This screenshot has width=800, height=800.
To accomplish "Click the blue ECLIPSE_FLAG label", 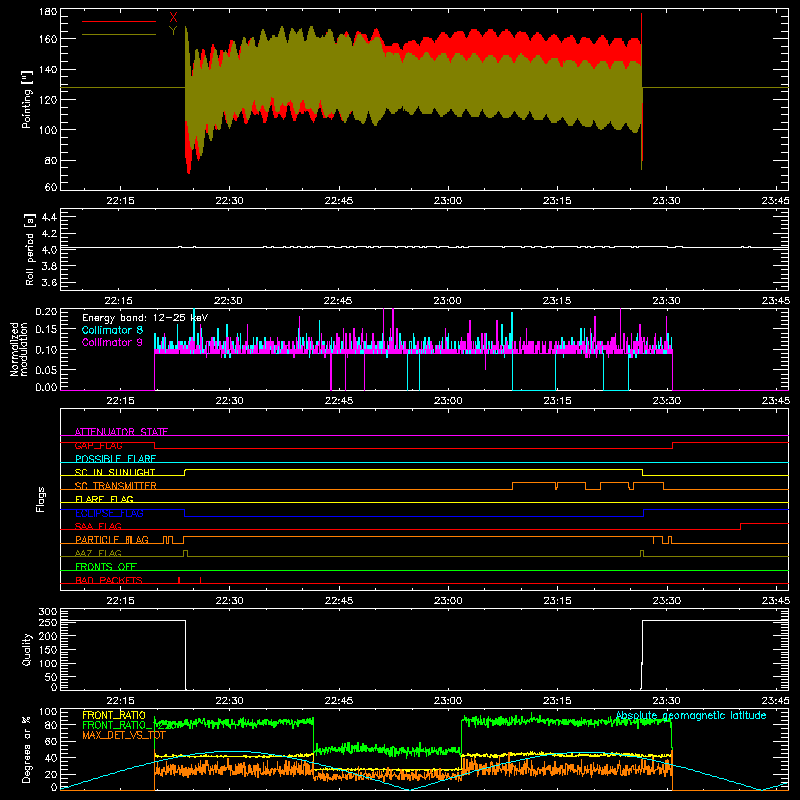I will point(109,513).
